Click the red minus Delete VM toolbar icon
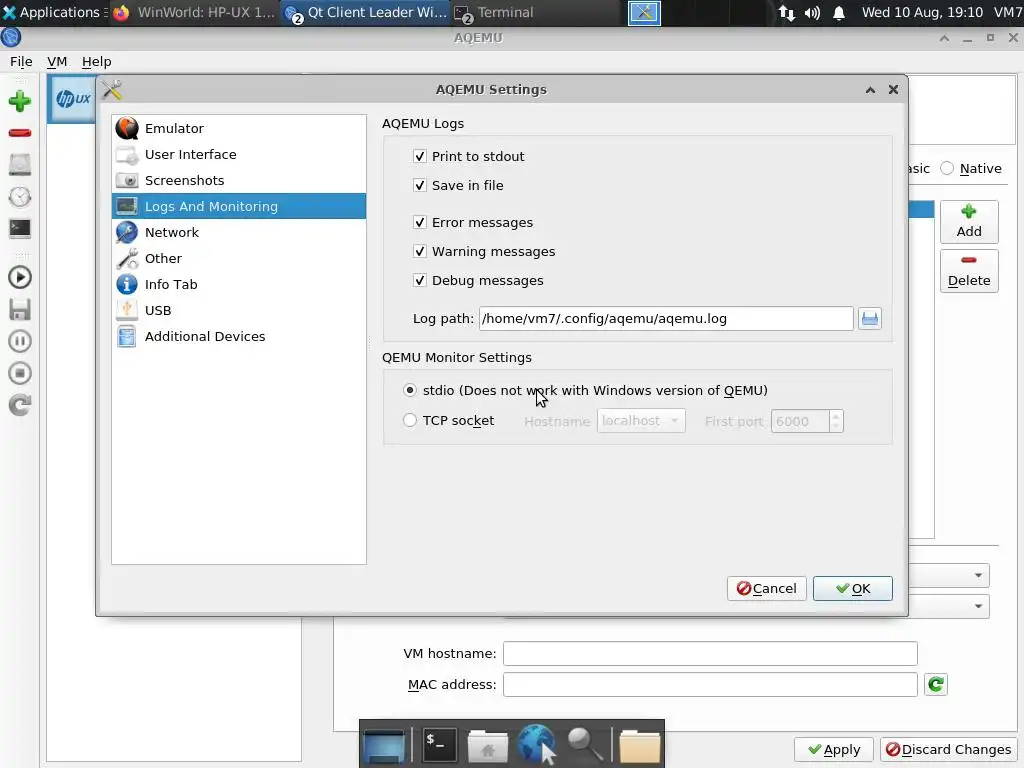 click(20, 133)
